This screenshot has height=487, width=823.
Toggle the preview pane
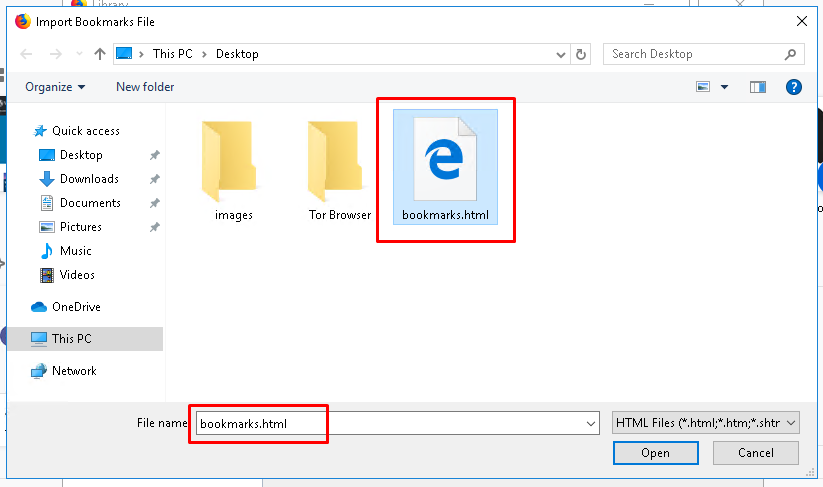pyautogui.click(x=757, y=87)
